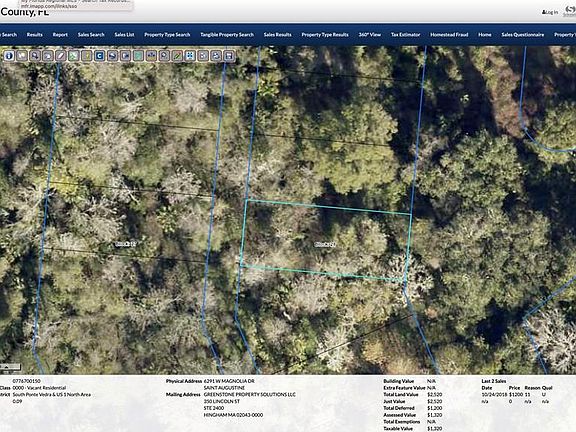Click the Log In link
Screen dimensions: 576x432
click(550, 12)
